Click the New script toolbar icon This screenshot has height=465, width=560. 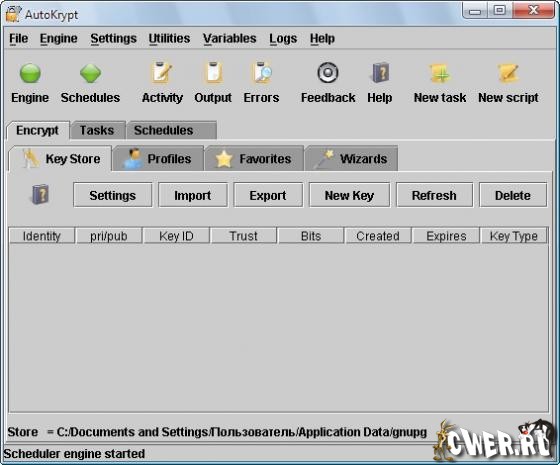[x=508, y=73]
